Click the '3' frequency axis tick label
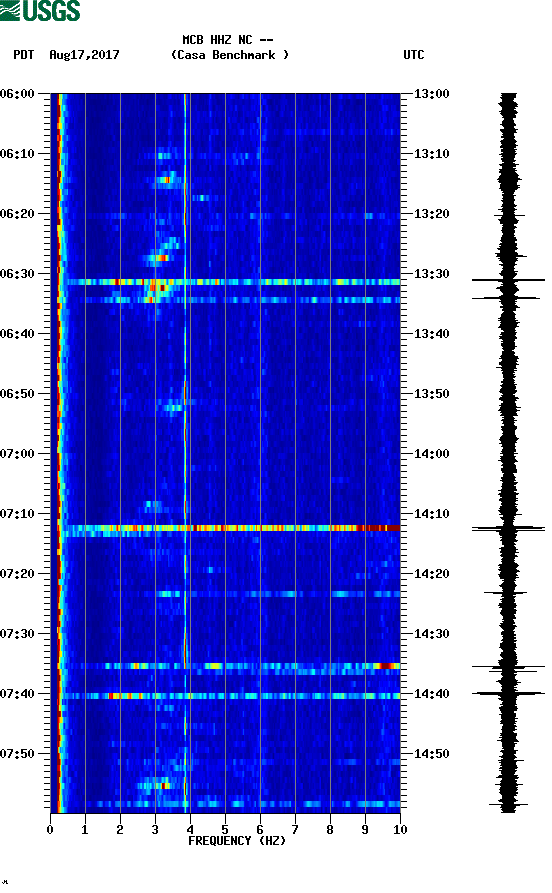552x893 pixels. pyautogui.click(x=155, y=830)
